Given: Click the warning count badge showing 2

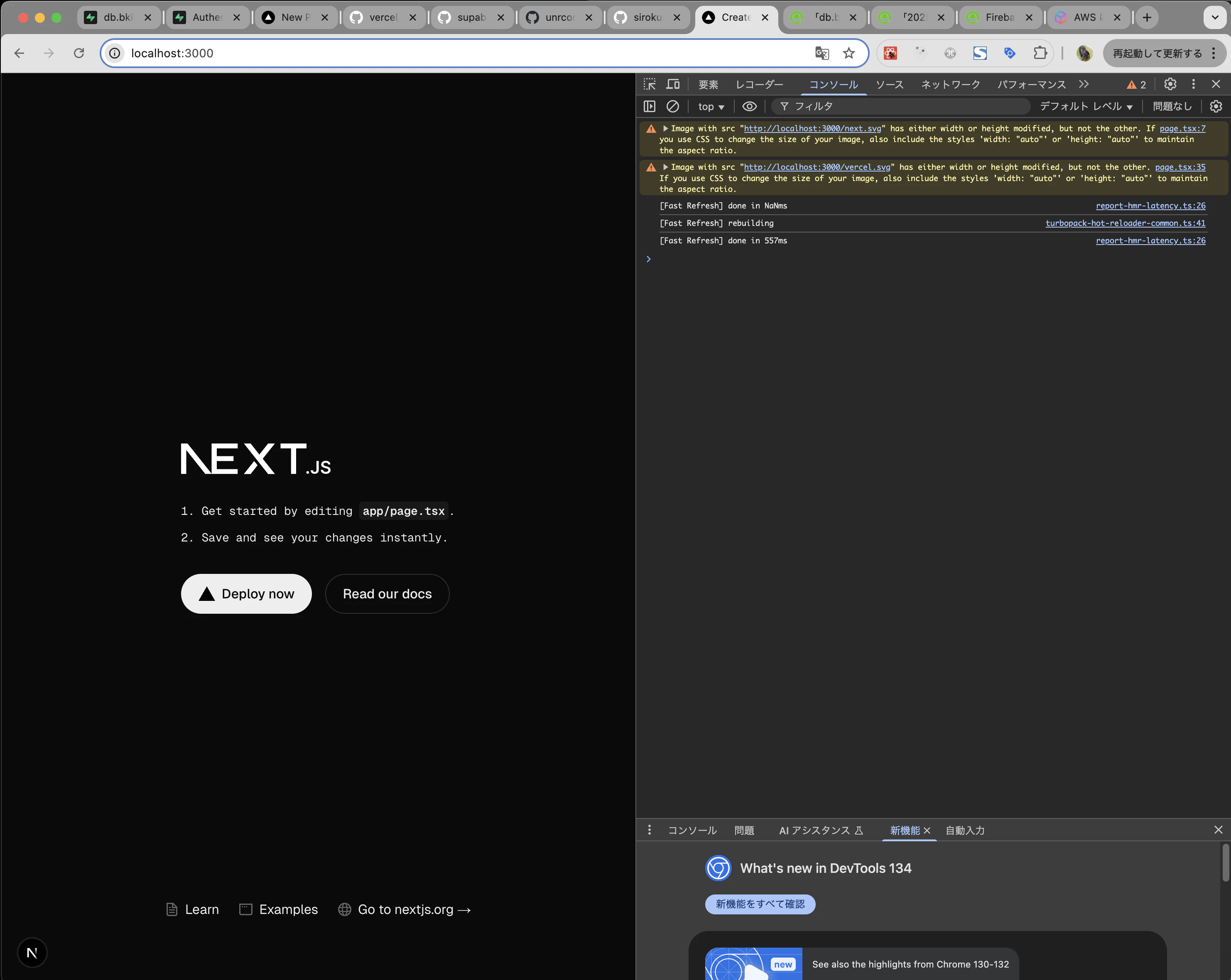Looking at the screenshot, I should point(1136,84).
